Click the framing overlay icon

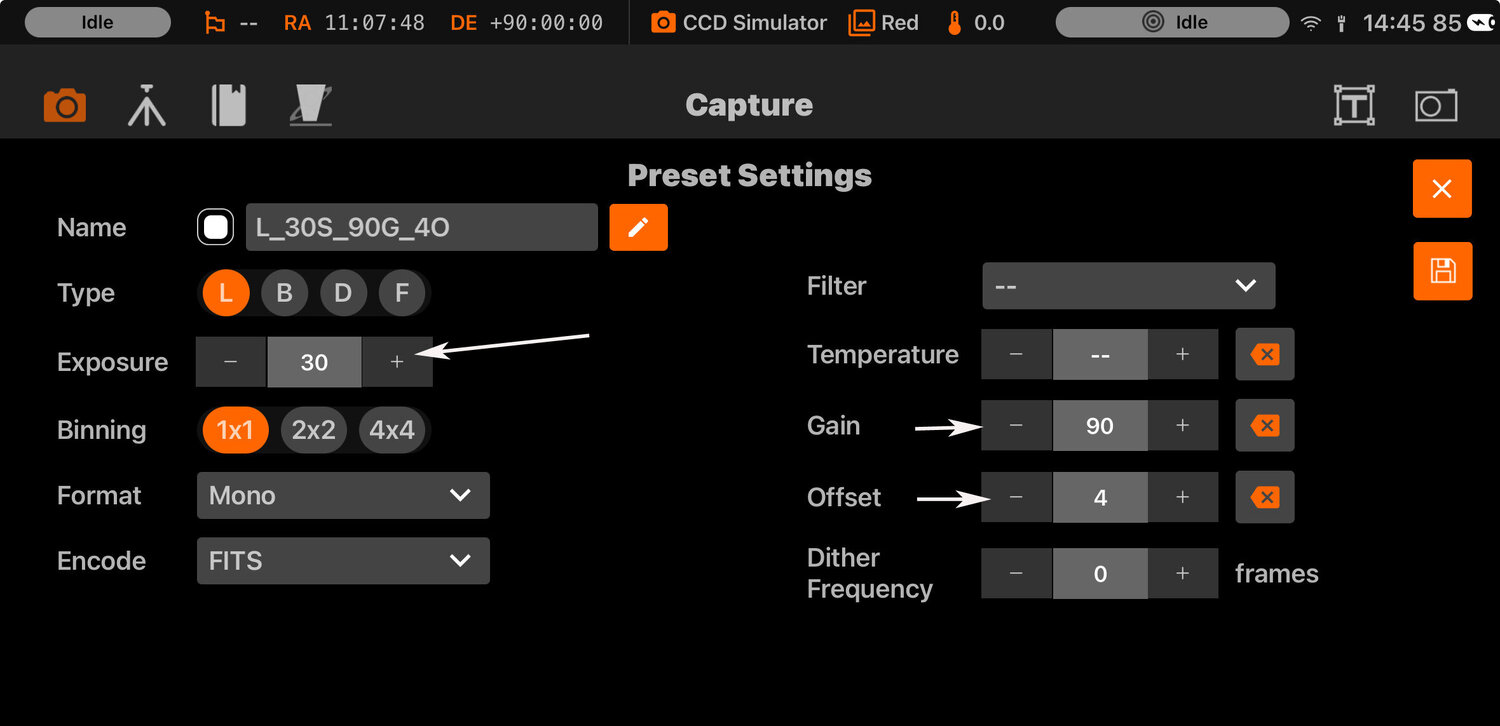point(1354,105)
